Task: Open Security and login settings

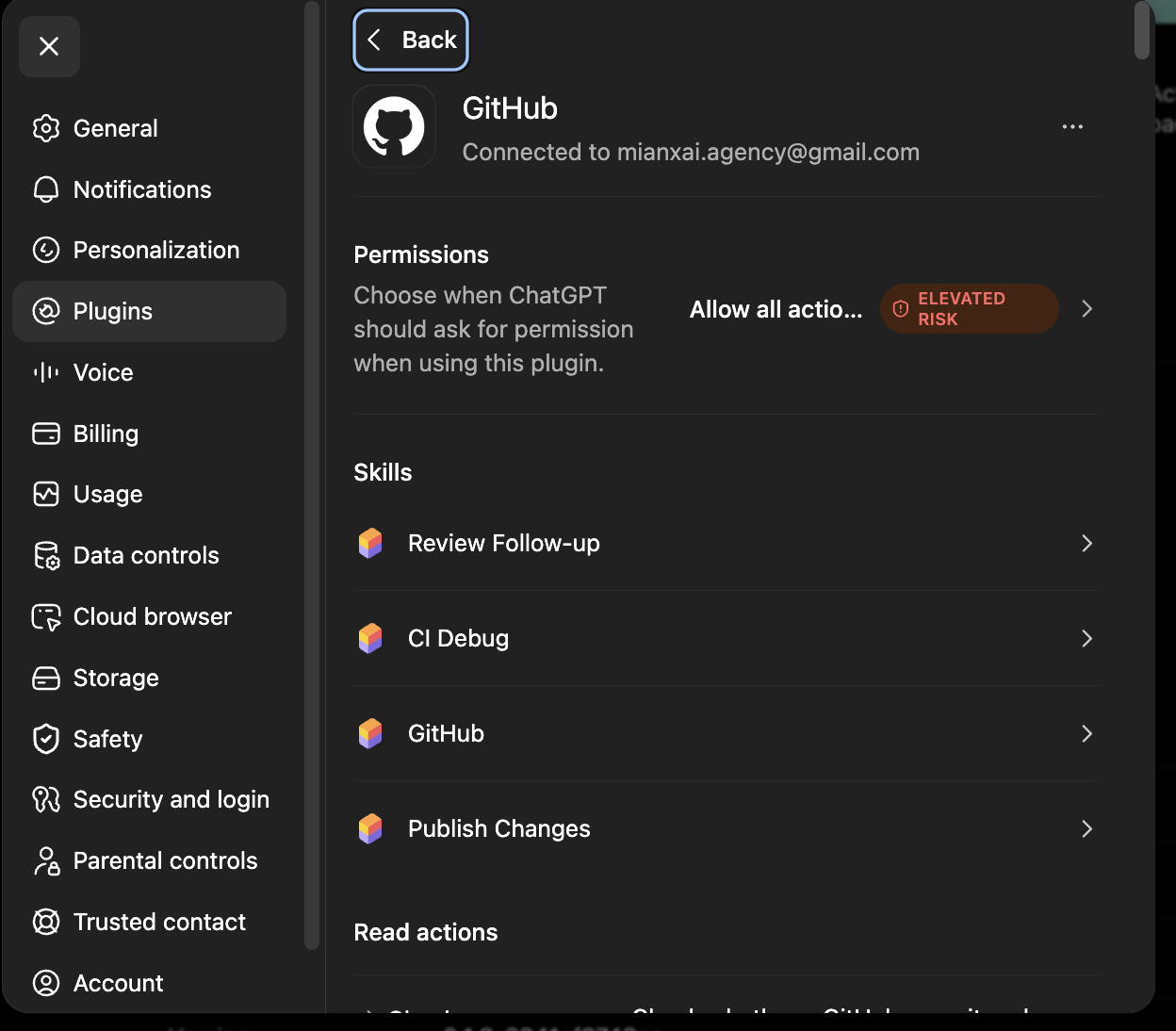Action: tap(149, 799)
